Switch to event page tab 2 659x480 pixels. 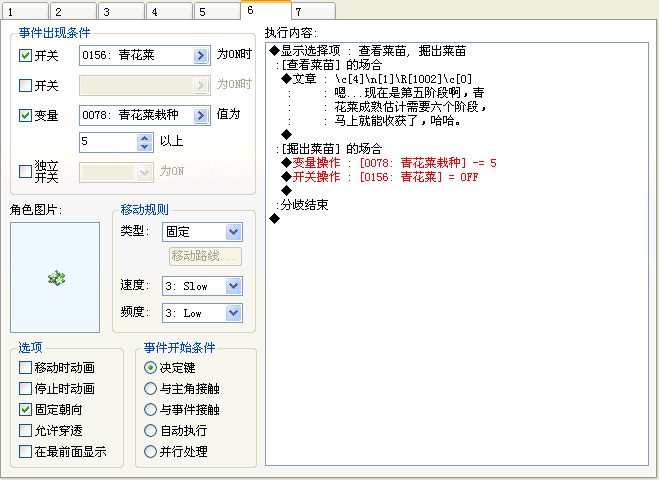pyautogui.click(x=74, y=11)
